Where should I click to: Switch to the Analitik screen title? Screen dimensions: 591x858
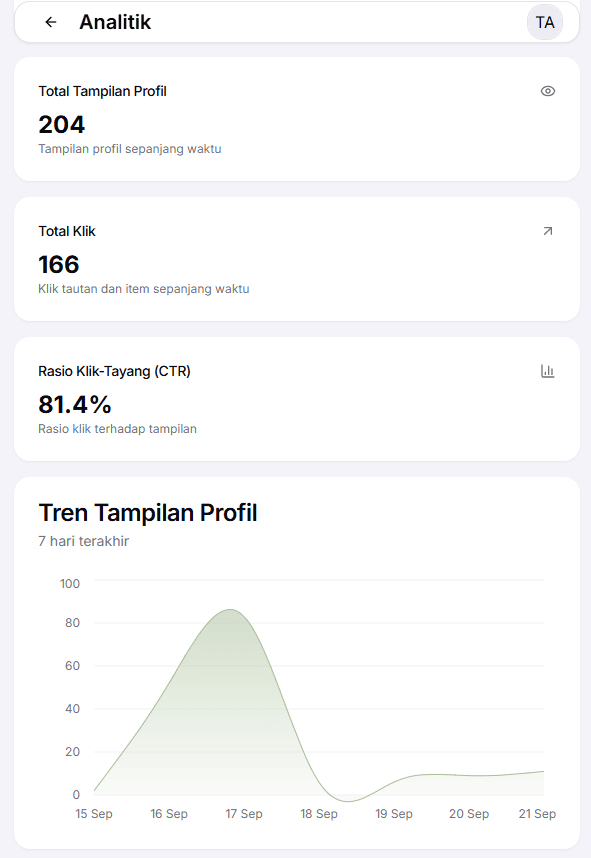click(x=117, y=21)
